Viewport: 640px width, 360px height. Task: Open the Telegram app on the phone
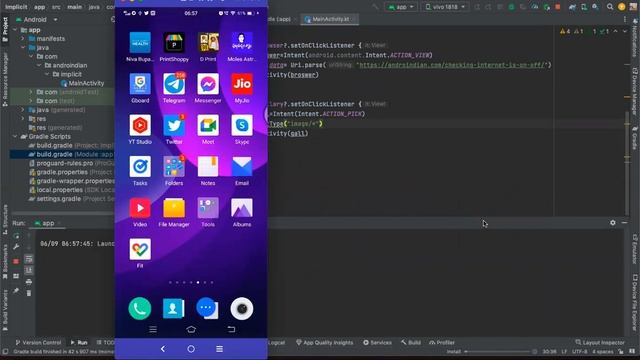pyautogui.click(x=174, y=84)
